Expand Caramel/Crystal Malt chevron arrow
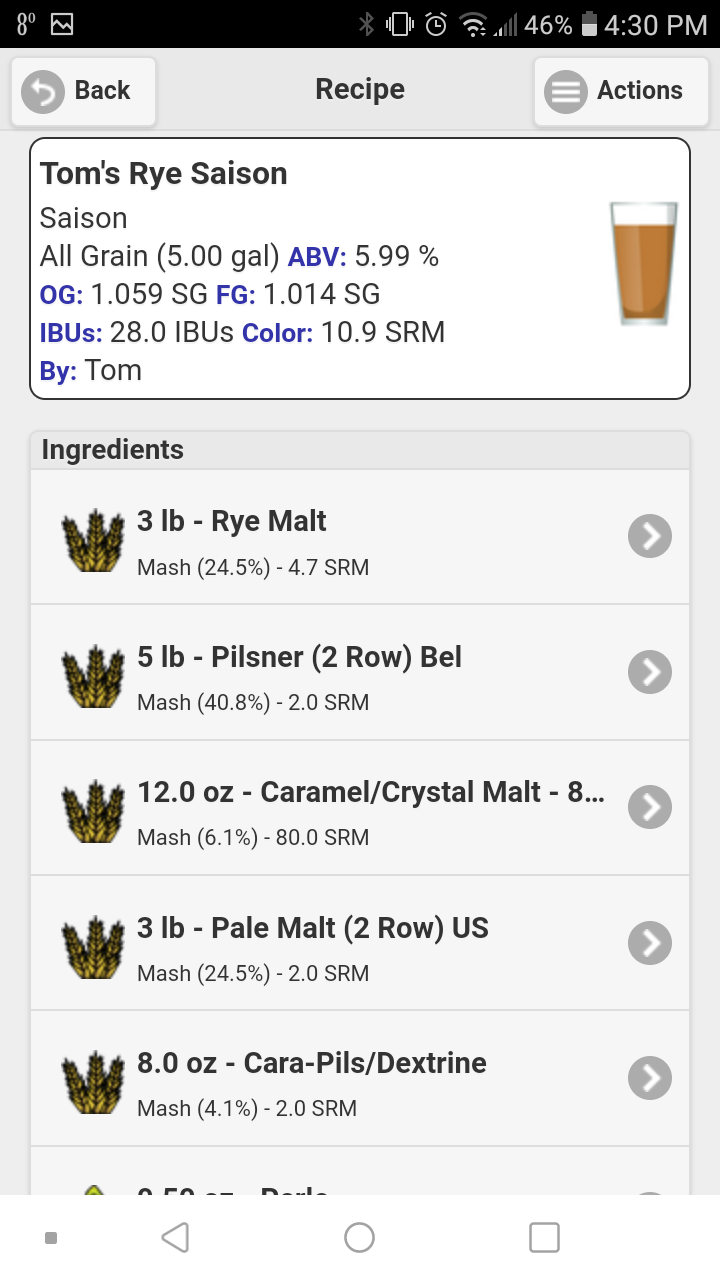The image size is (720, 1280). (x=650, y=807)
